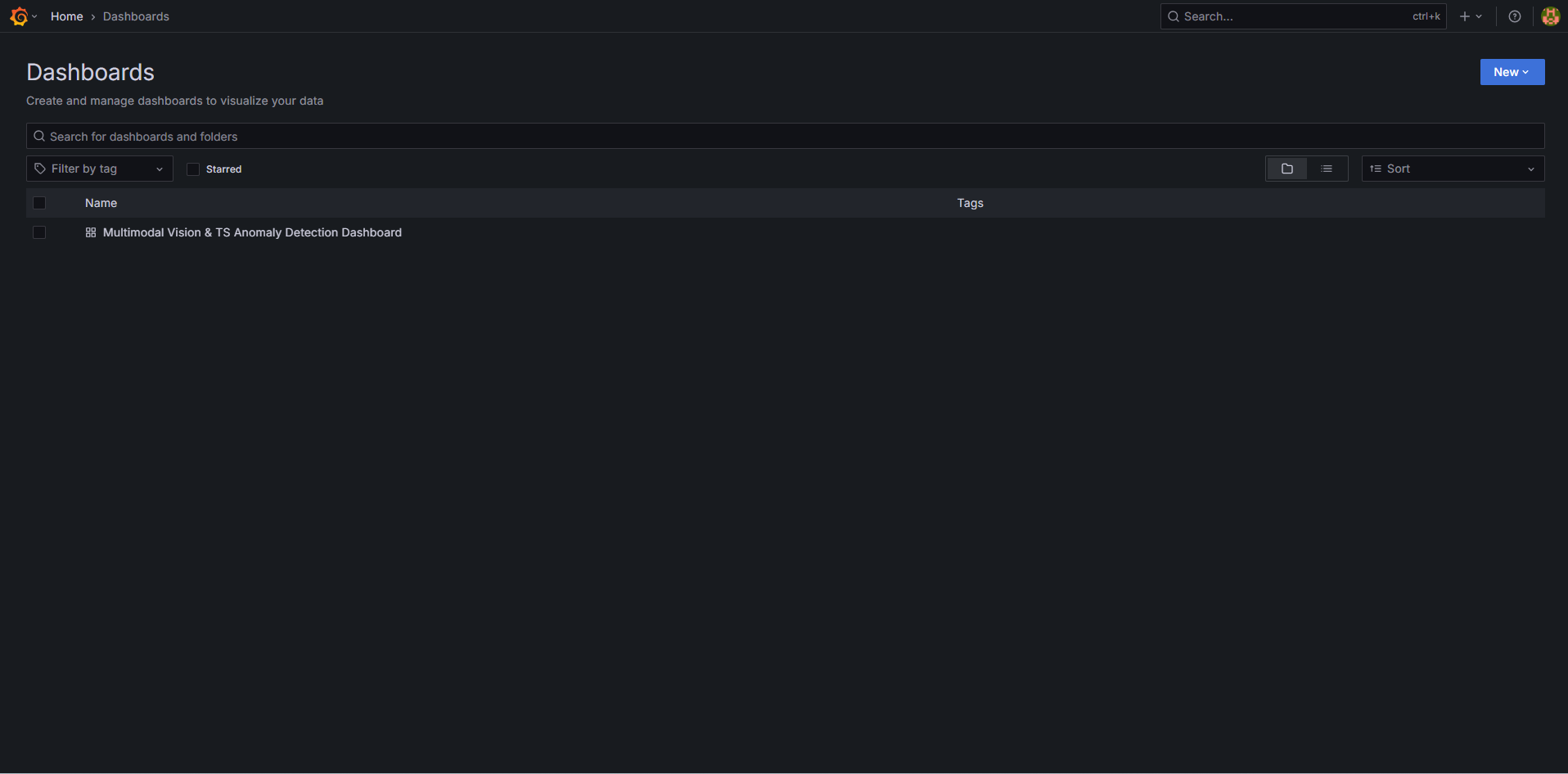This screenshot has width=1568, height=774.
Task: Focus the Search for dashboards and folders field
Action: [786, 137]
